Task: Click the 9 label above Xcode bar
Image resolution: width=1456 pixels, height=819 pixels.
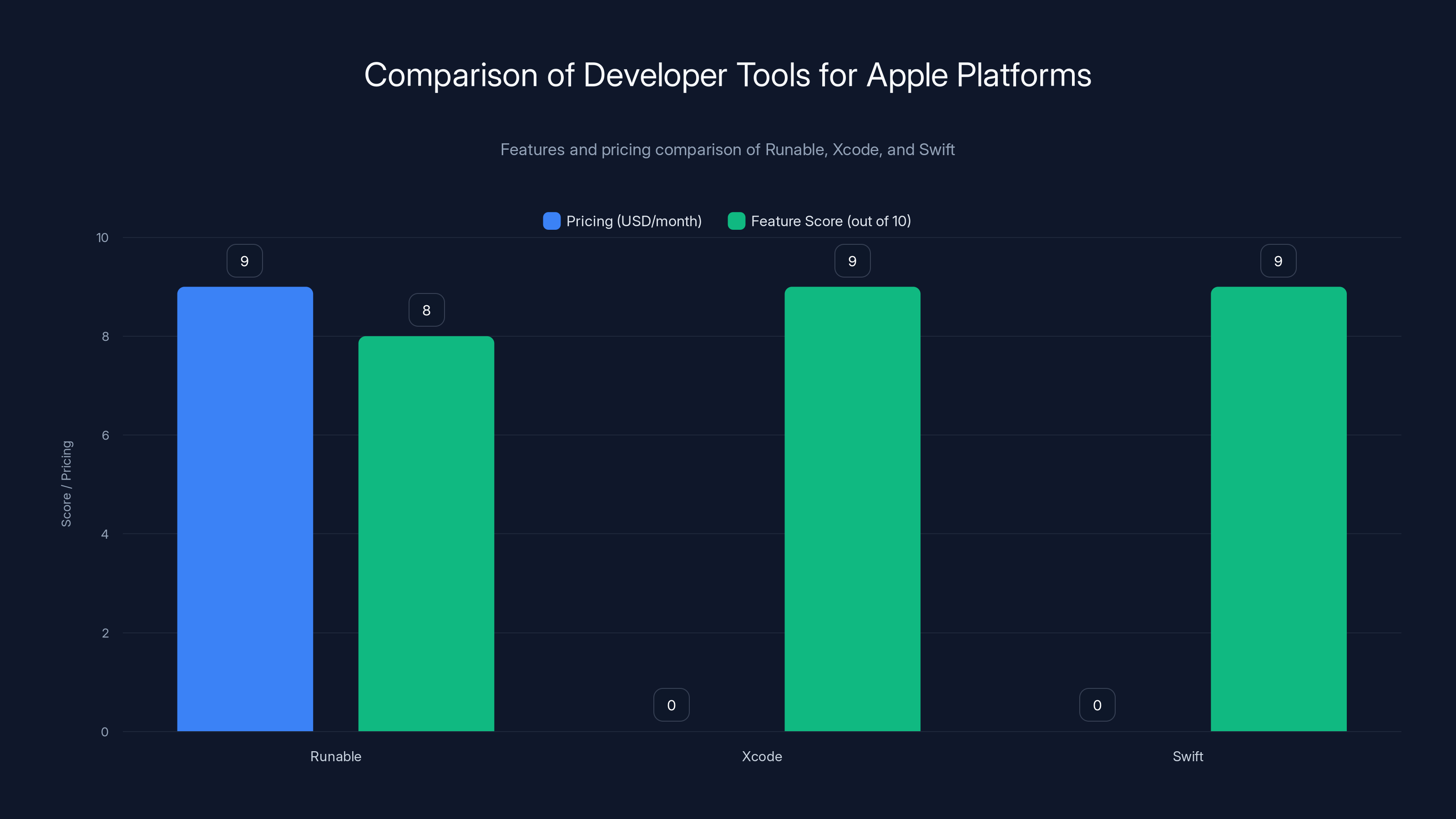Action: pyautogui.click(x=852, y=261)
